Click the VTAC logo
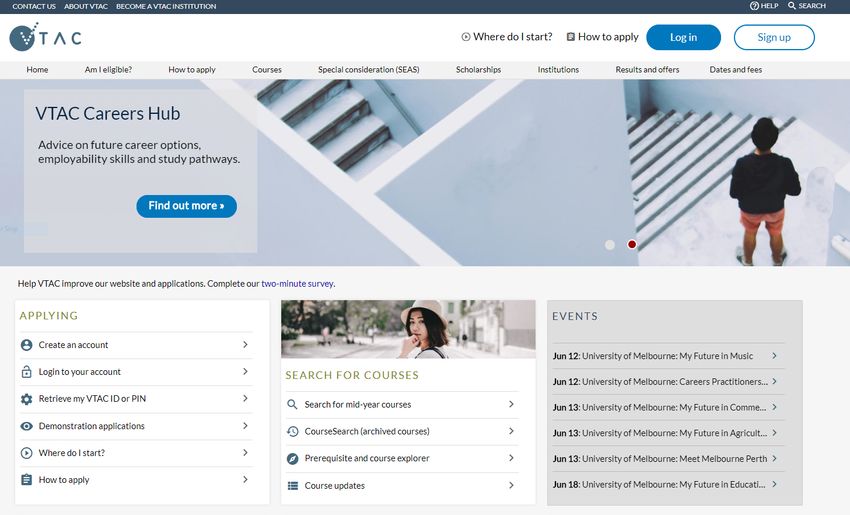The height and width of the screenshot is (515, 850). tap(46, 37)
